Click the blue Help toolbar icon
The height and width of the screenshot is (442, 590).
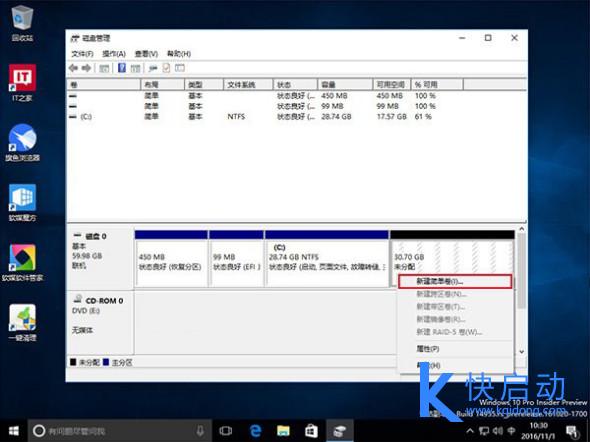pos(122,68)
